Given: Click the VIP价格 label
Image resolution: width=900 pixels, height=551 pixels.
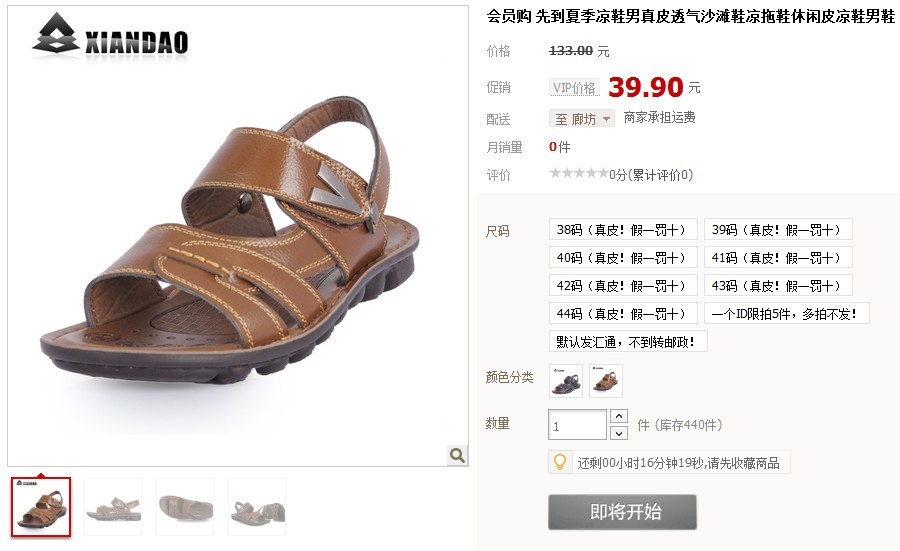Looking at the screenshot, I should click(574, 88).
